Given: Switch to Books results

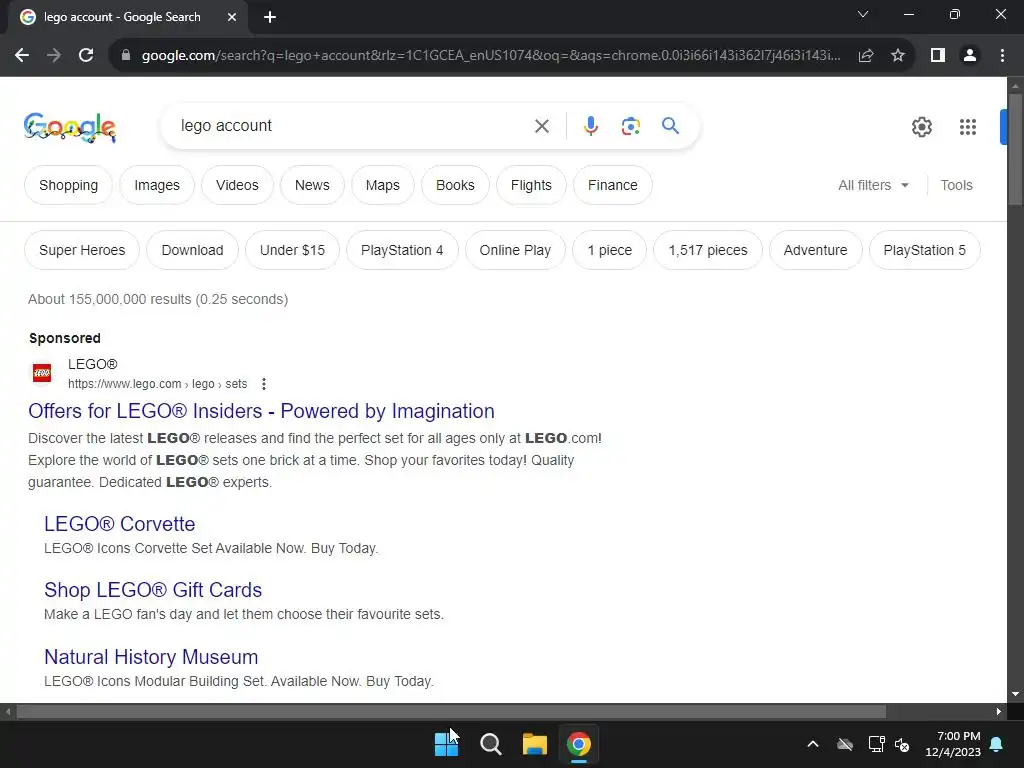Looking at the screenshot, I should 455,185.
